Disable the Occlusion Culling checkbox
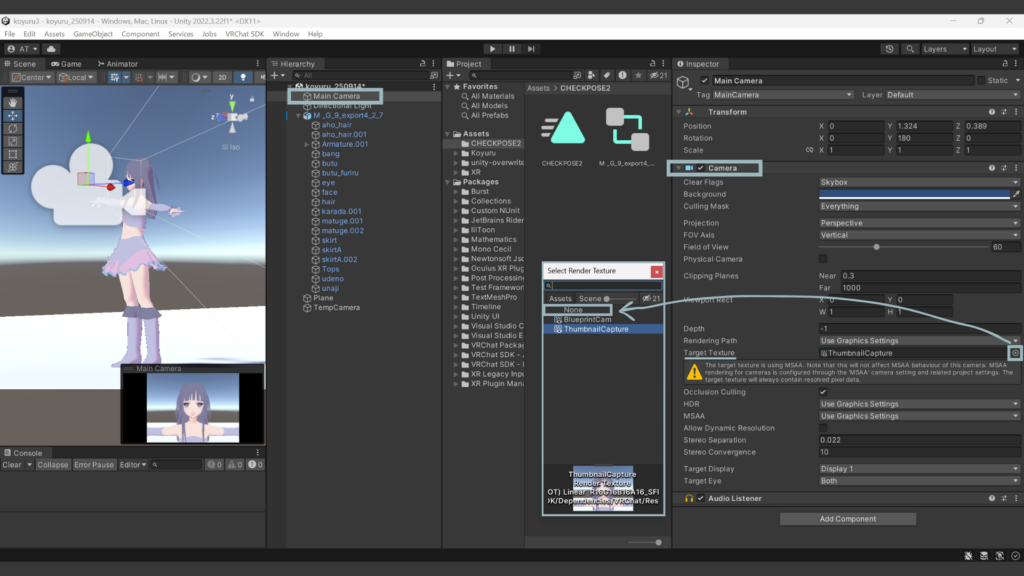1024x576 pixels. click(823, 392)
